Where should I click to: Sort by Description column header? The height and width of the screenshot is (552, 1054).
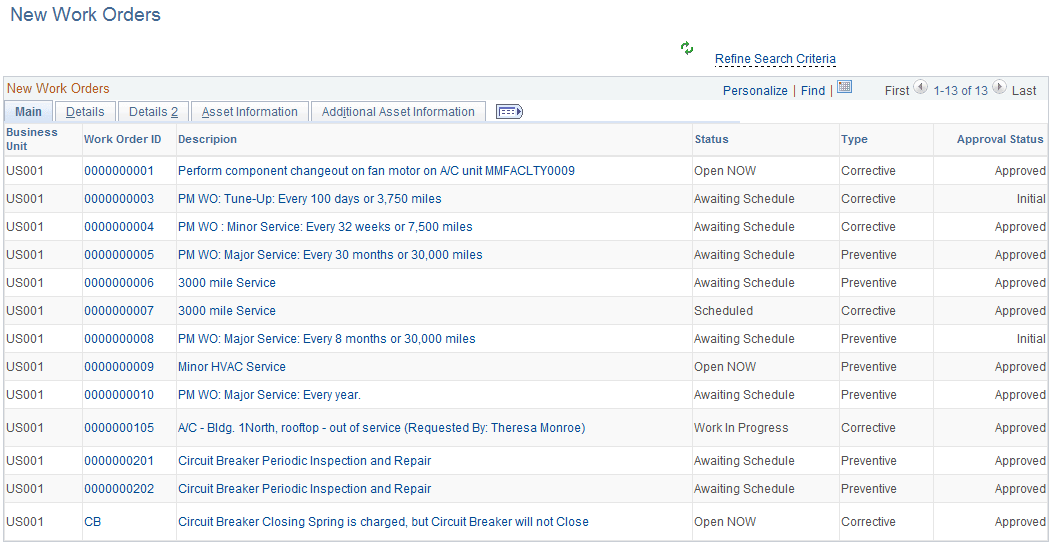pos(207,139)
